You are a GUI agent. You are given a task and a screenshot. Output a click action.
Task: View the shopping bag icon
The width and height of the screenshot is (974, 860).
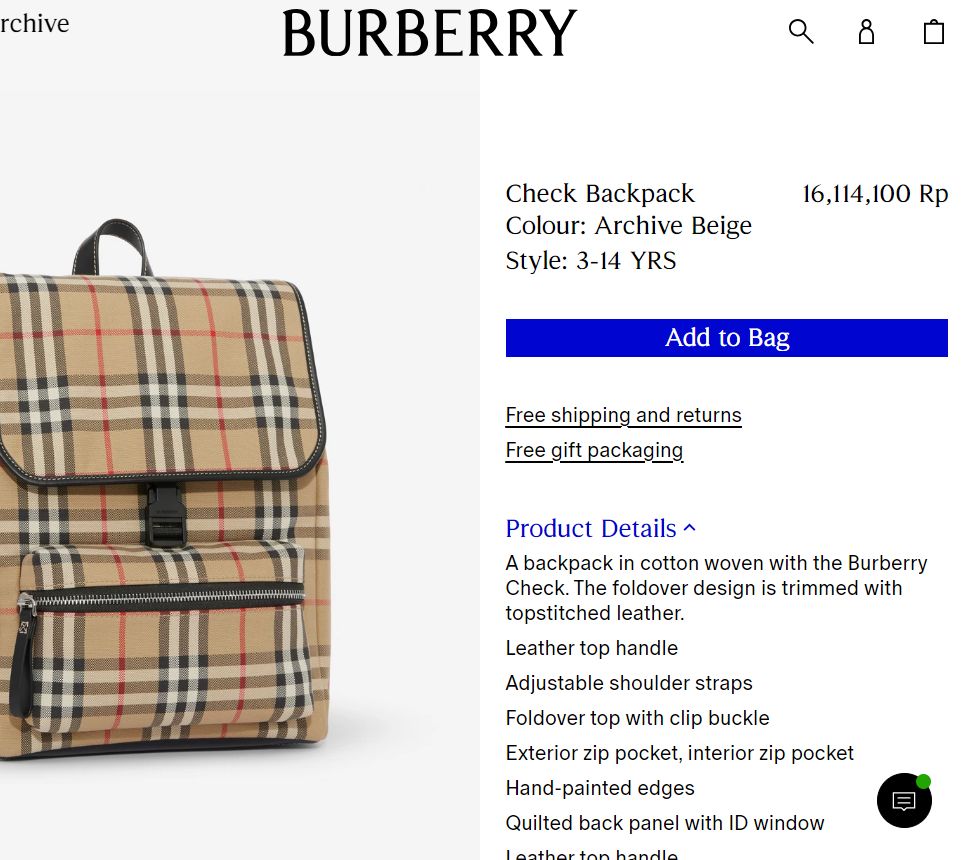[934, 32]
